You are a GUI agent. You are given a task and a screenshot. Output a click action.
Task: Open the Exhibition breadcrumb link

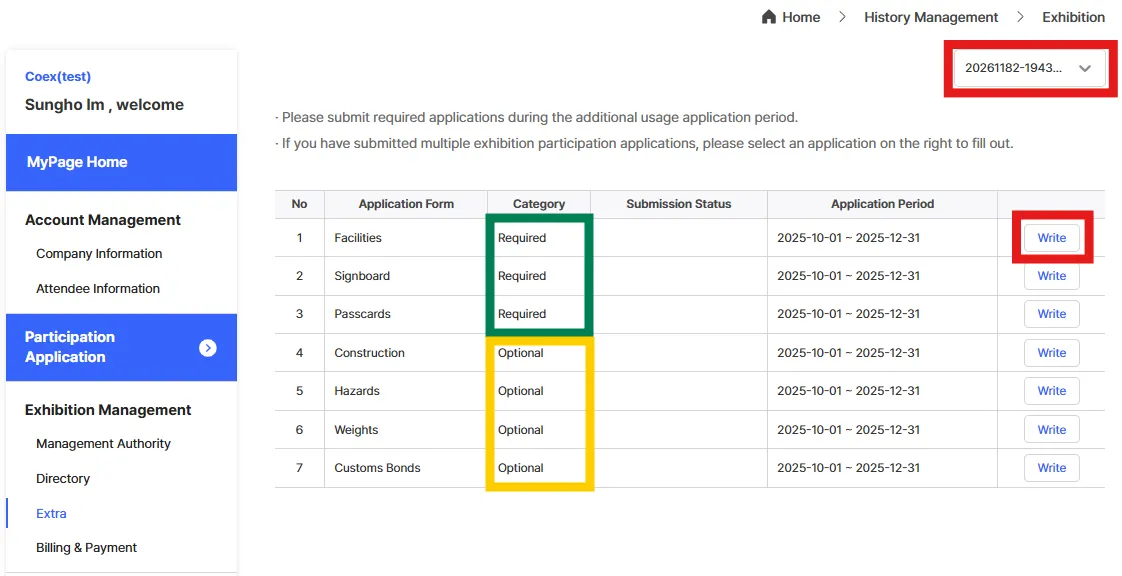tap(1073, 17)
